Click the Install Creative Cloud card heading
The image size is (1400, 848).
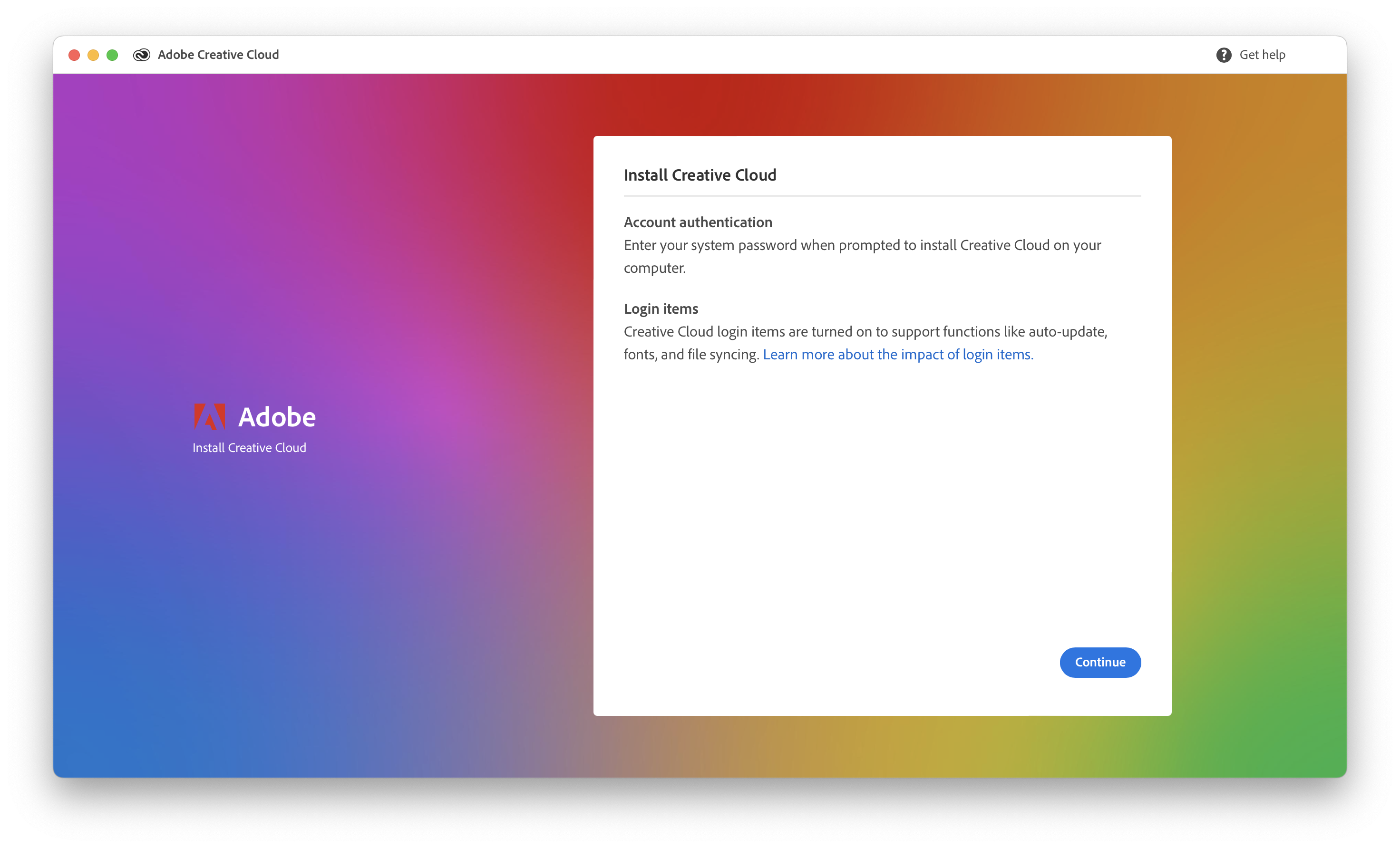click(700, 175)
